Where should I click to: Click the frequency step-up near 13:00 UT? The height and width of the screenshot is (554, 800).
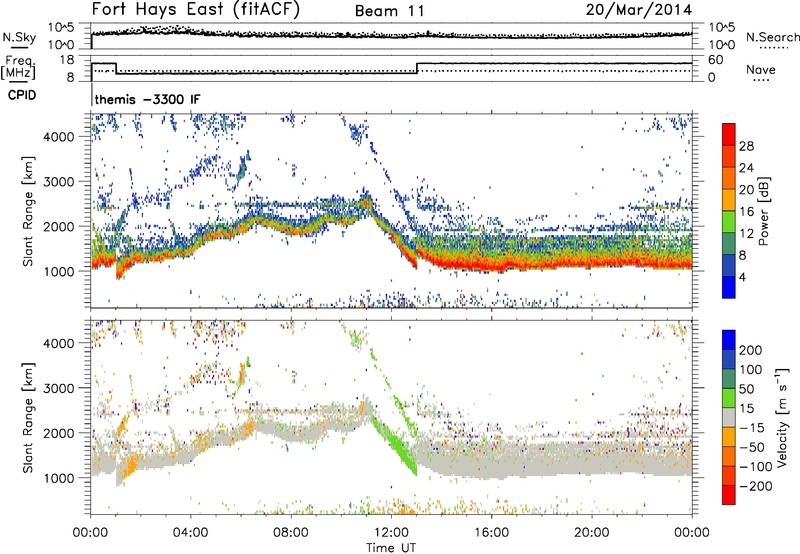pyautogui.click(x=417, y=68)
